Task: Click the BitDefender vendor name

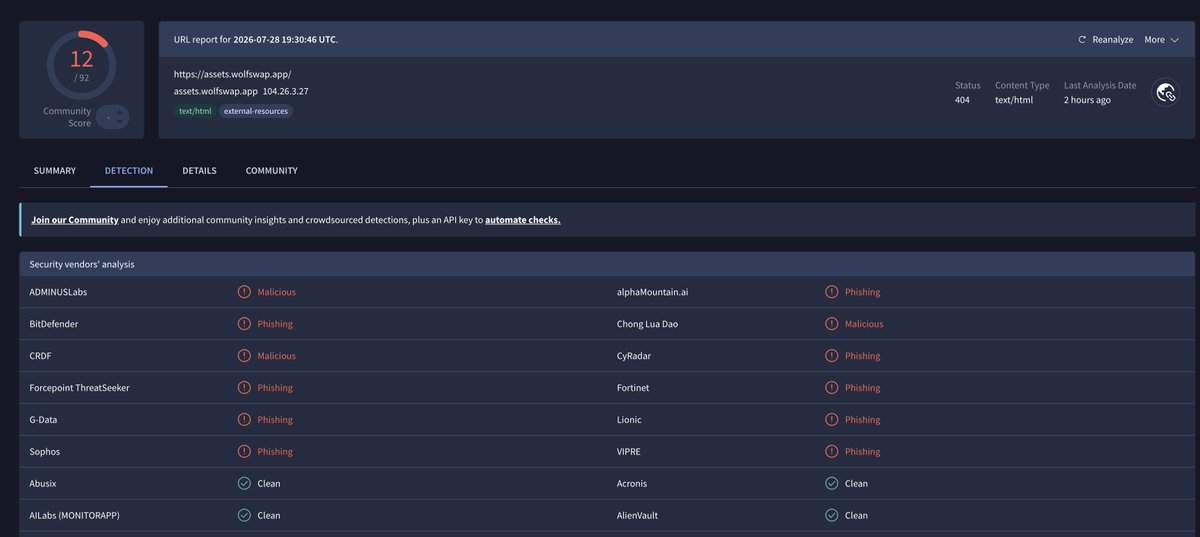Action: pos(54,324)
